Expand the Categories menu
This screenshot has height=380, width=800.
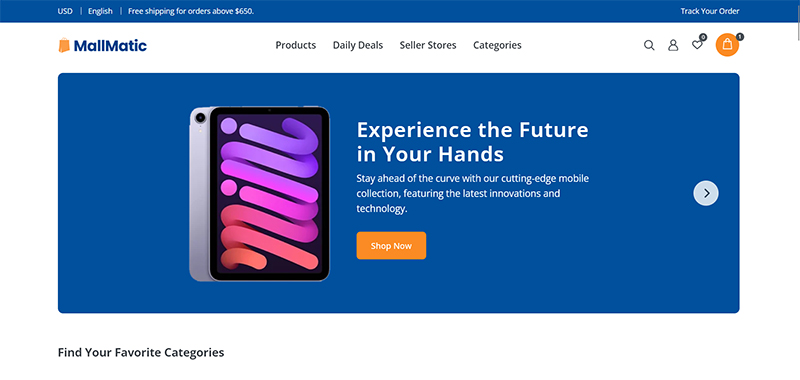click(x=497, y=45)
